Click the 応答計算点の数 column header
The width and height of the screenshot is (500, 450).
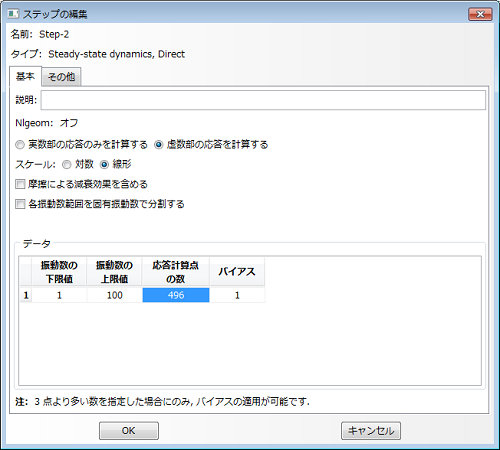pos(176,272)
